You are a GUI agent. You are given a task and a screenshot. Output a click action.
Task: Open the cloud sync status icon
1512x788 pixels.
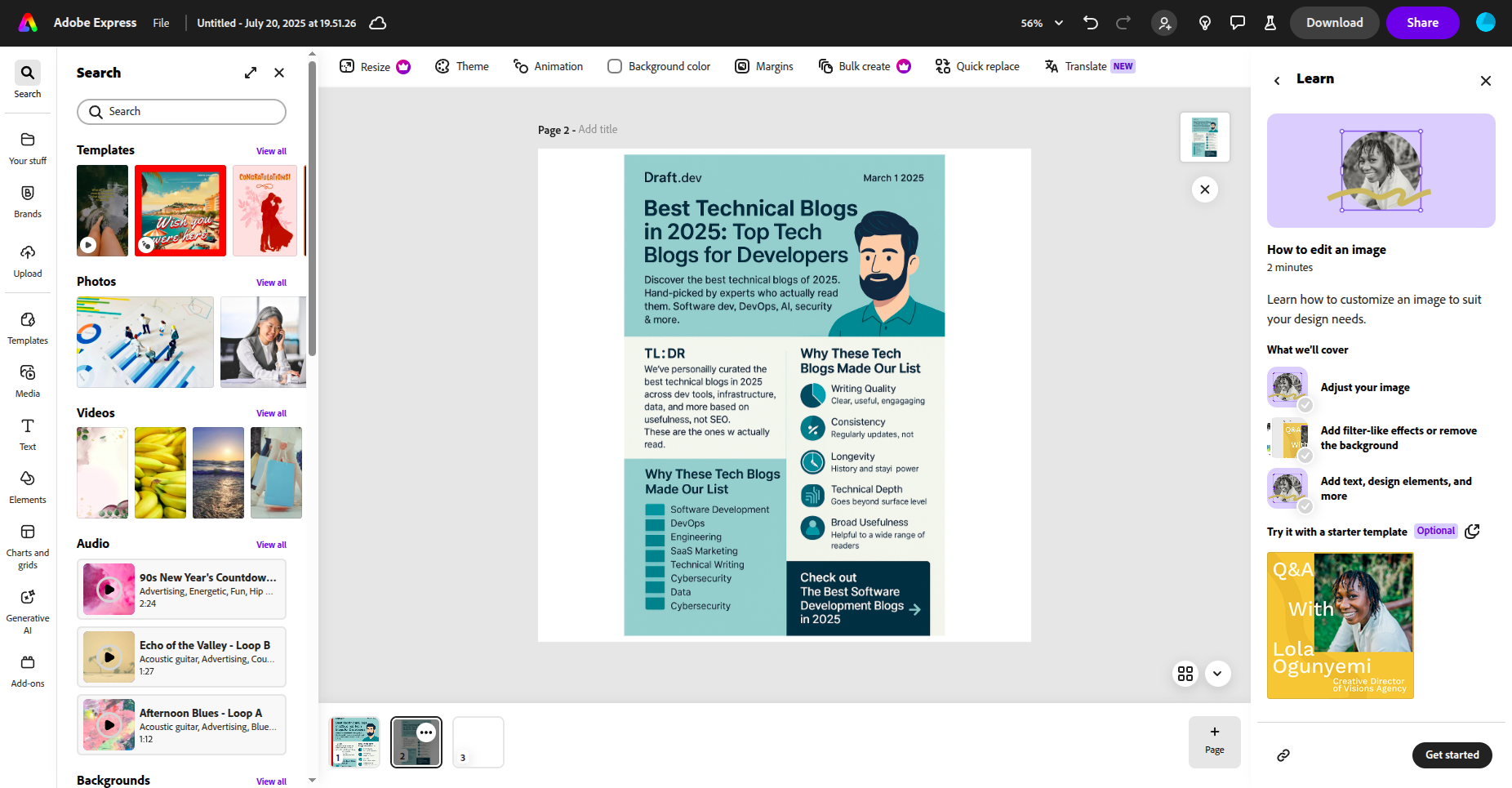[x=378, y=23]
